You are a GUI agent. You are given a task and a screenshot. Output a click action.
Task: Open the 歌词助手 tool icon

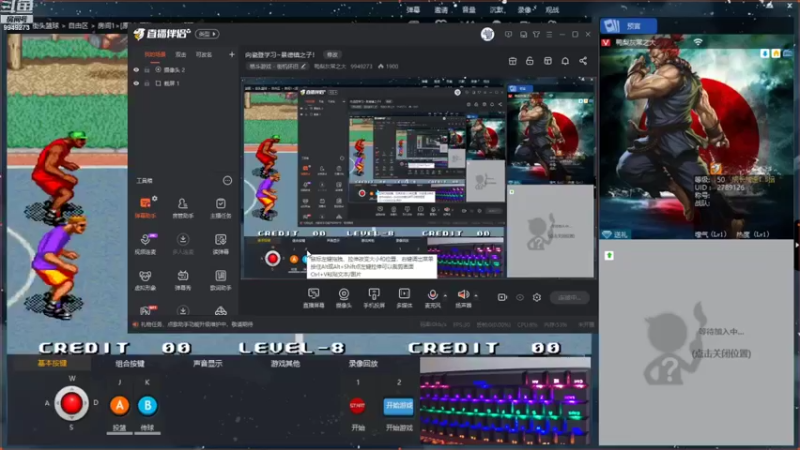(220, 280)
